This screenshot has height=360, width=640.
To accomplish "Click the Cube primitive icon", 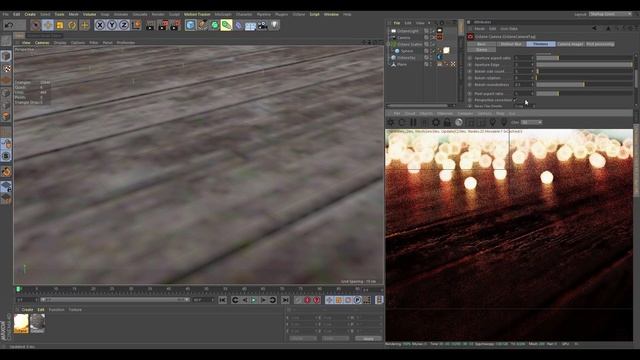I will click(x=190, y=25).
